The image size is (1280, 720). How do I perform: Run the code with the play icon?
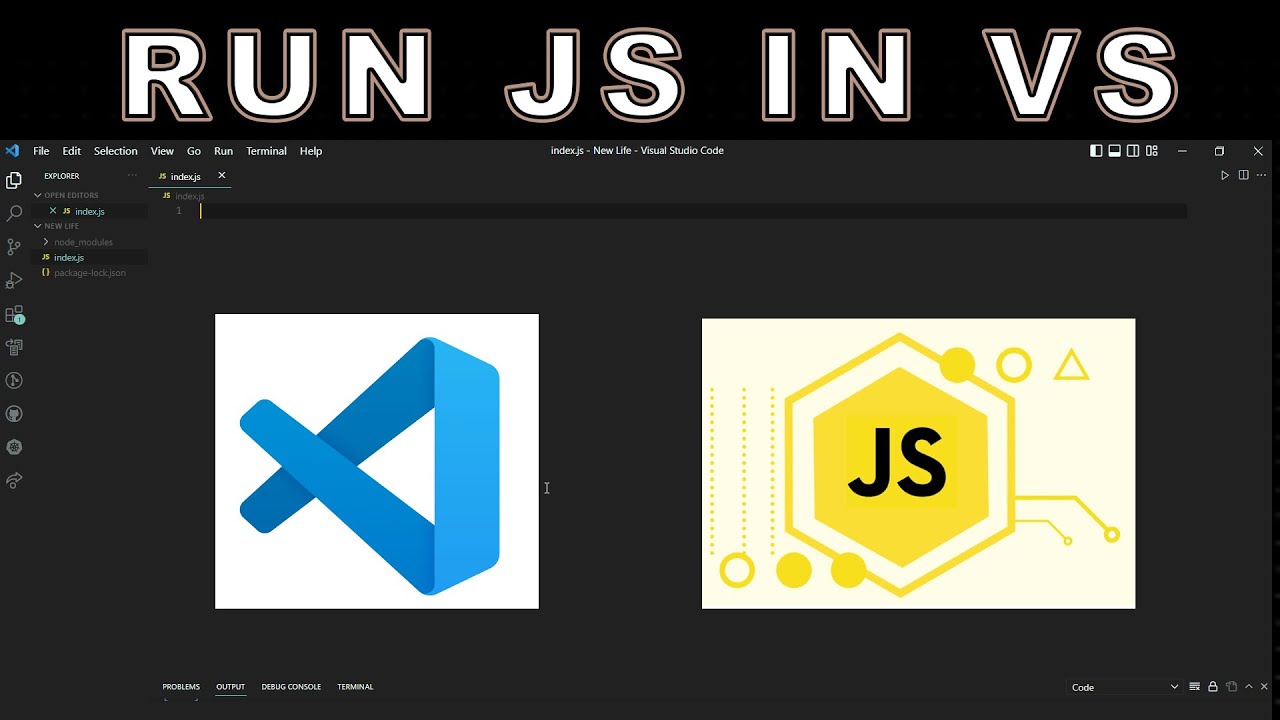1225,176
